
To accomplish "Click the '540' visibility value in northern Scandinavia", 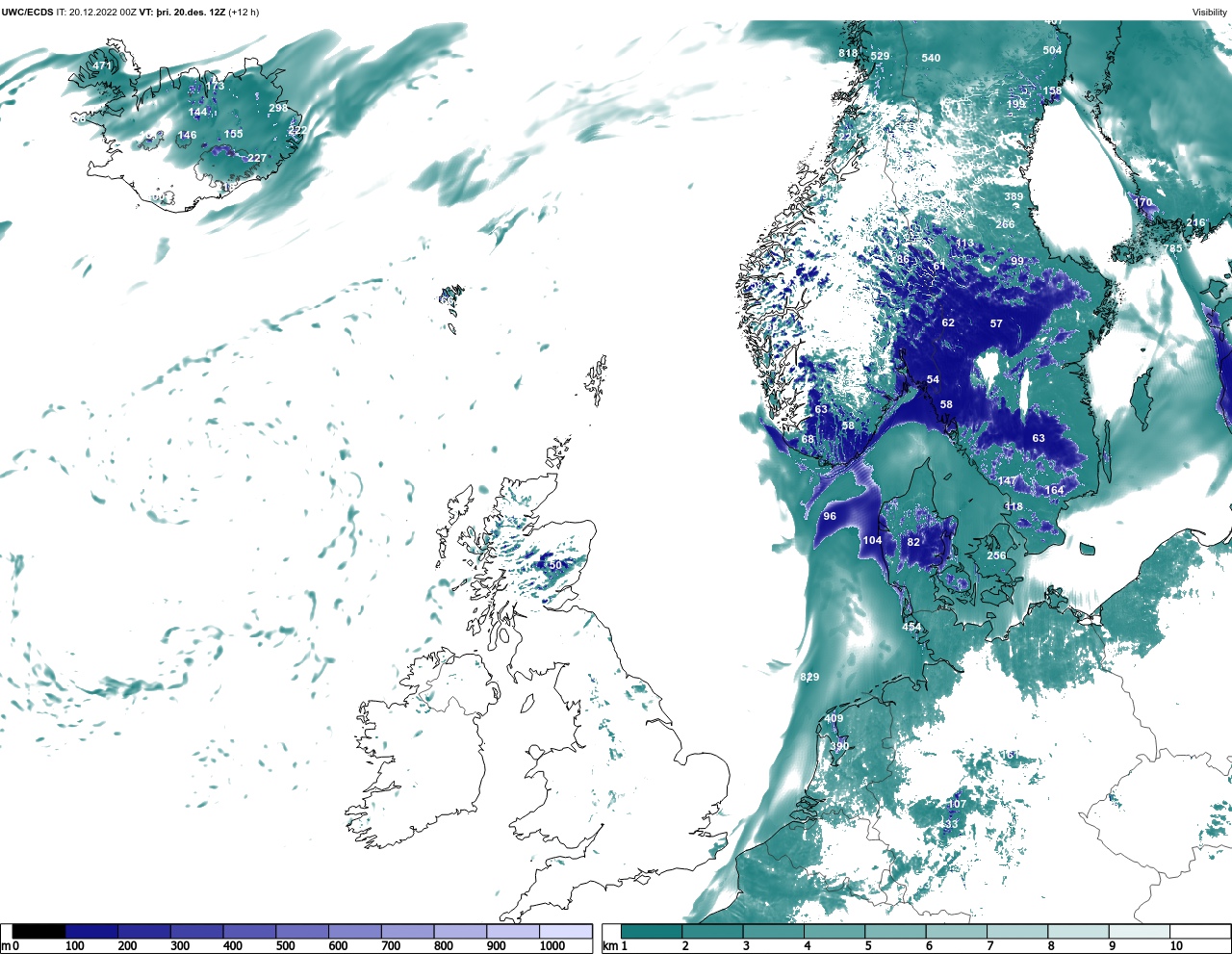I will click(x=931, y=58).
